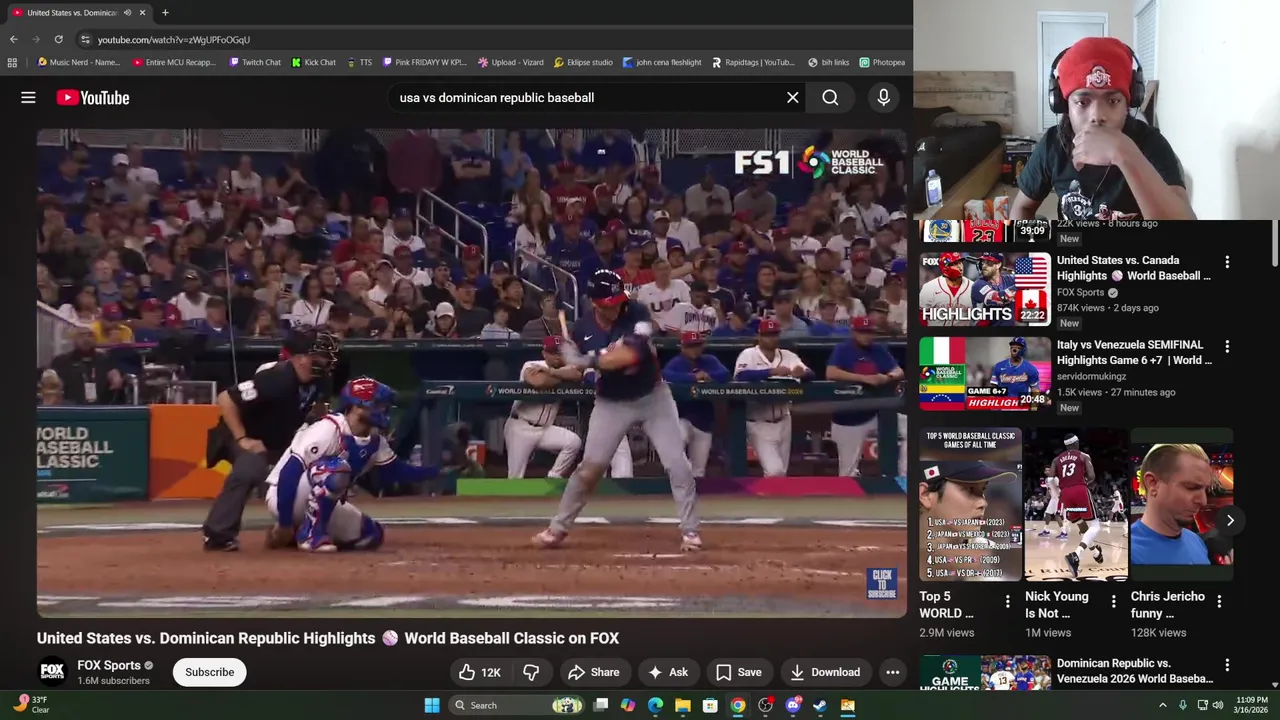Open options for Dominican Republic vs. Venezuela video
This screenshot has width=1280, height=720.
coord(1227,665)
